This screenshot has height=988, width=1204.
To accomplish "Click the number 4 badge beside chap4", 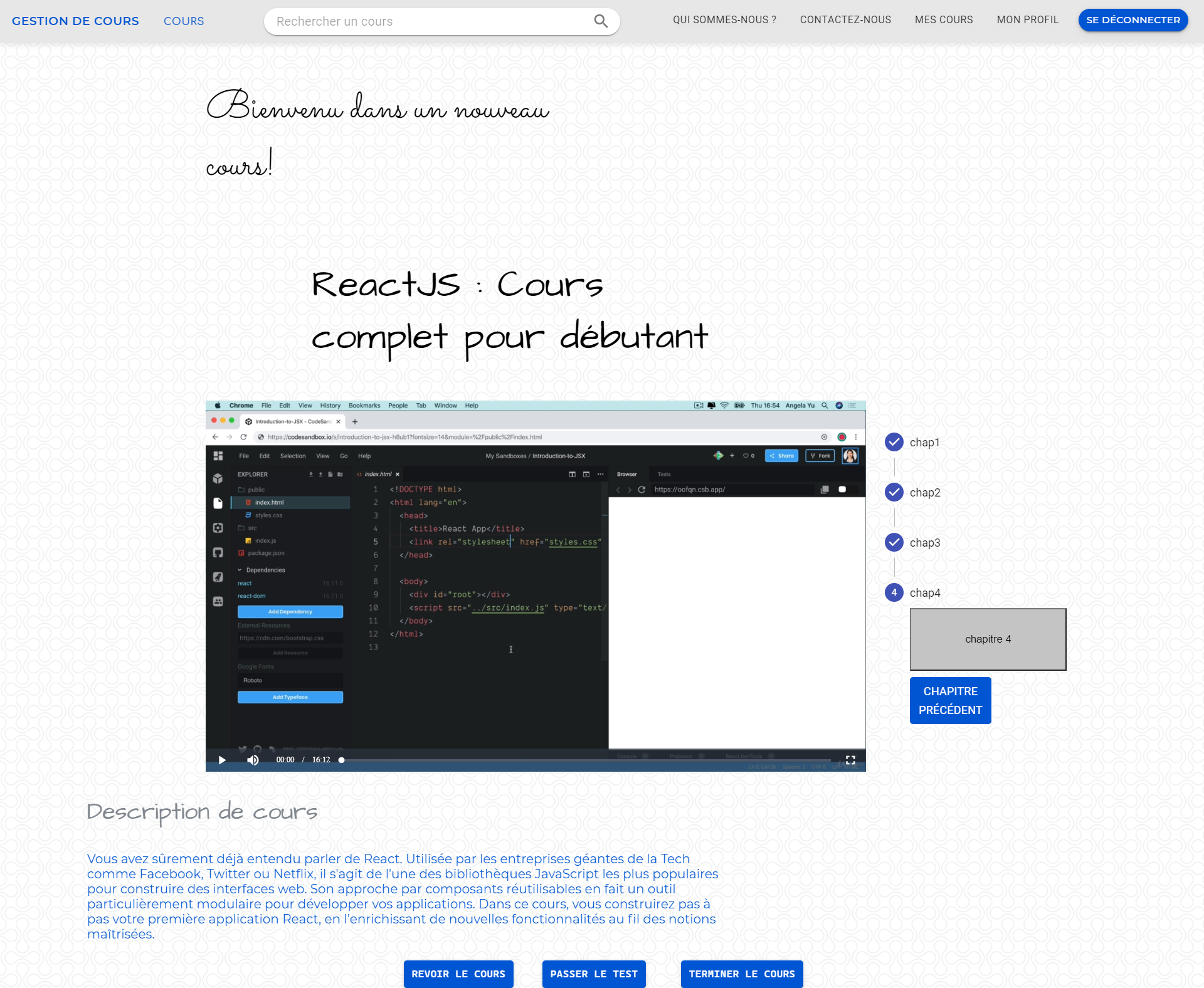I will tap(893, 592).
